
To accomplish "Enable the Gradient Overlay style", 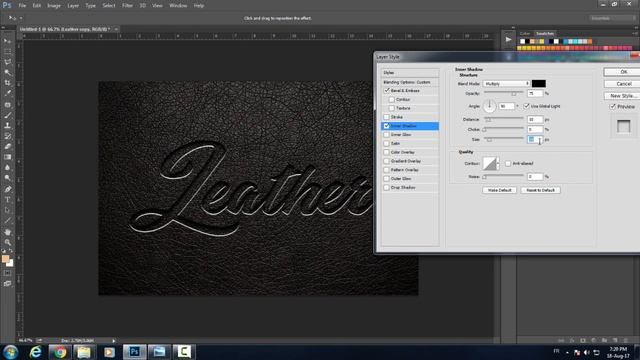I will coord(387,161).
